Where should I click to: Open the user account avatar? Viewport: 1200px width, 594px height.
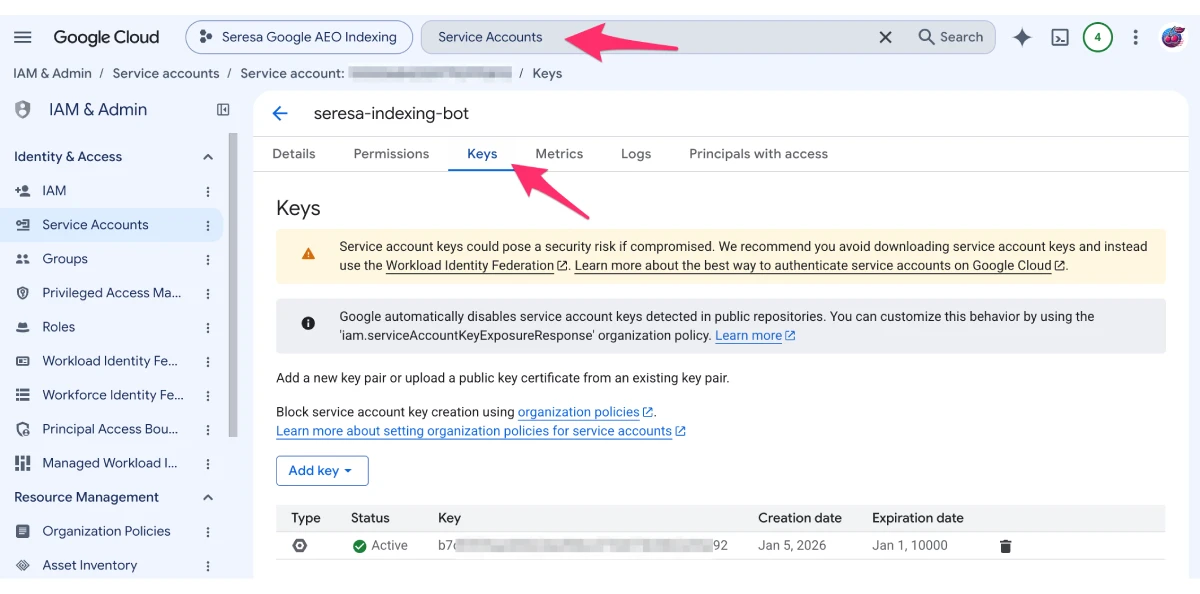pyautogui.click(x=1173, y=37)
